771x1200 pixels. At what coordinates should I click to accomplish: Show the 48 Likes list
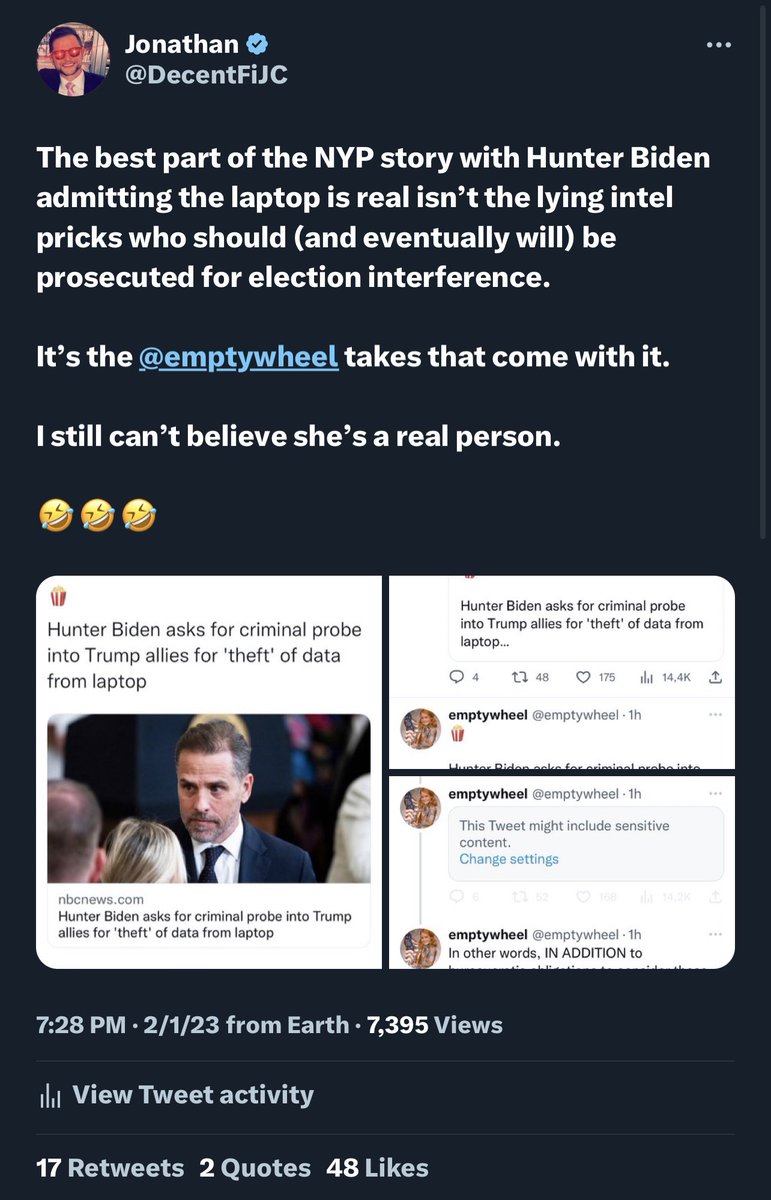pos(378,1168)
